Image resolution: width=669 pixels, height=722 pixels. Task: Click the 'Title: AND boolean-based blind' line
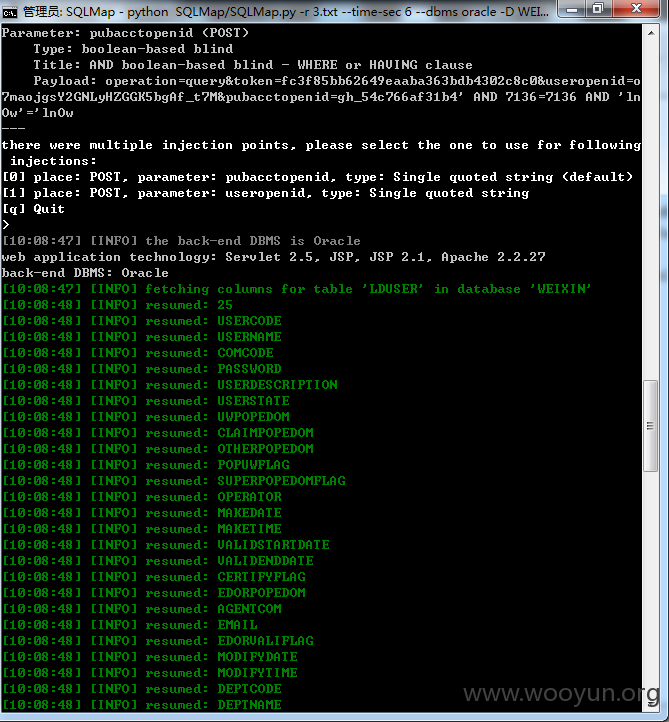click(253, 65)
